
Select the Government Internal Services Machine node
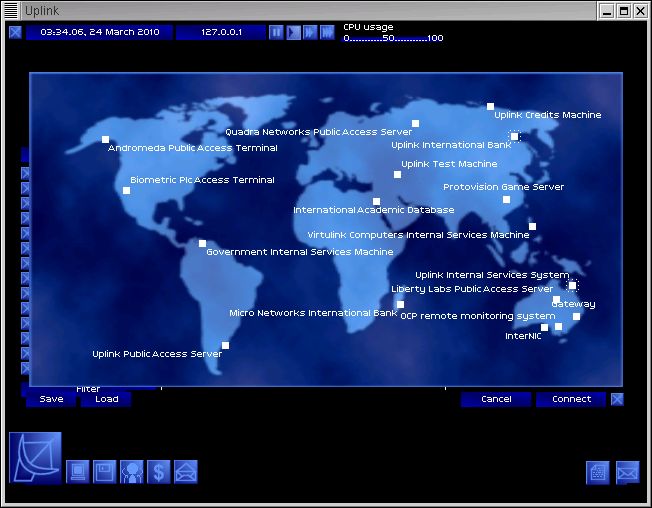point(203,244)
